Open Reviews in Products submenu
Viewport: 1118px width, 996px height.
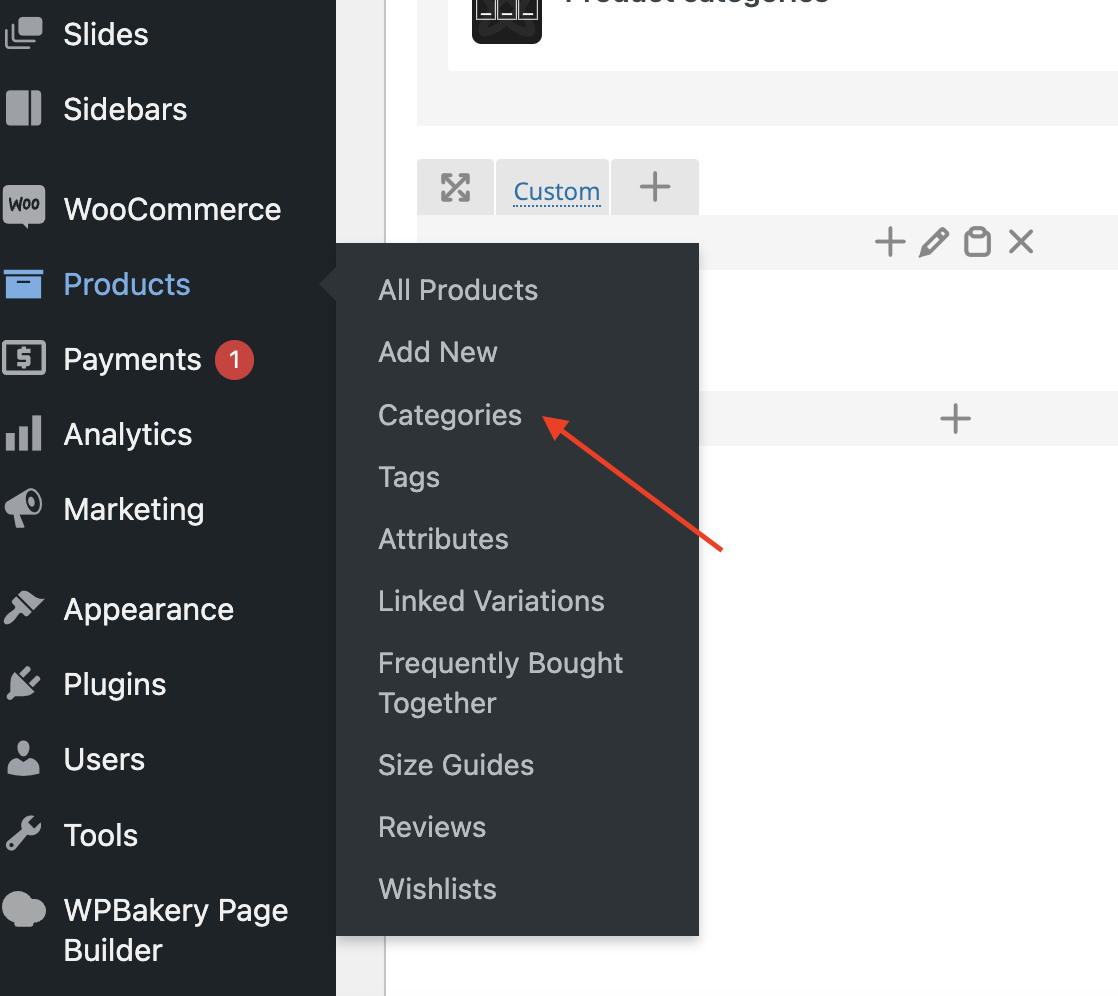click(432, 827)
